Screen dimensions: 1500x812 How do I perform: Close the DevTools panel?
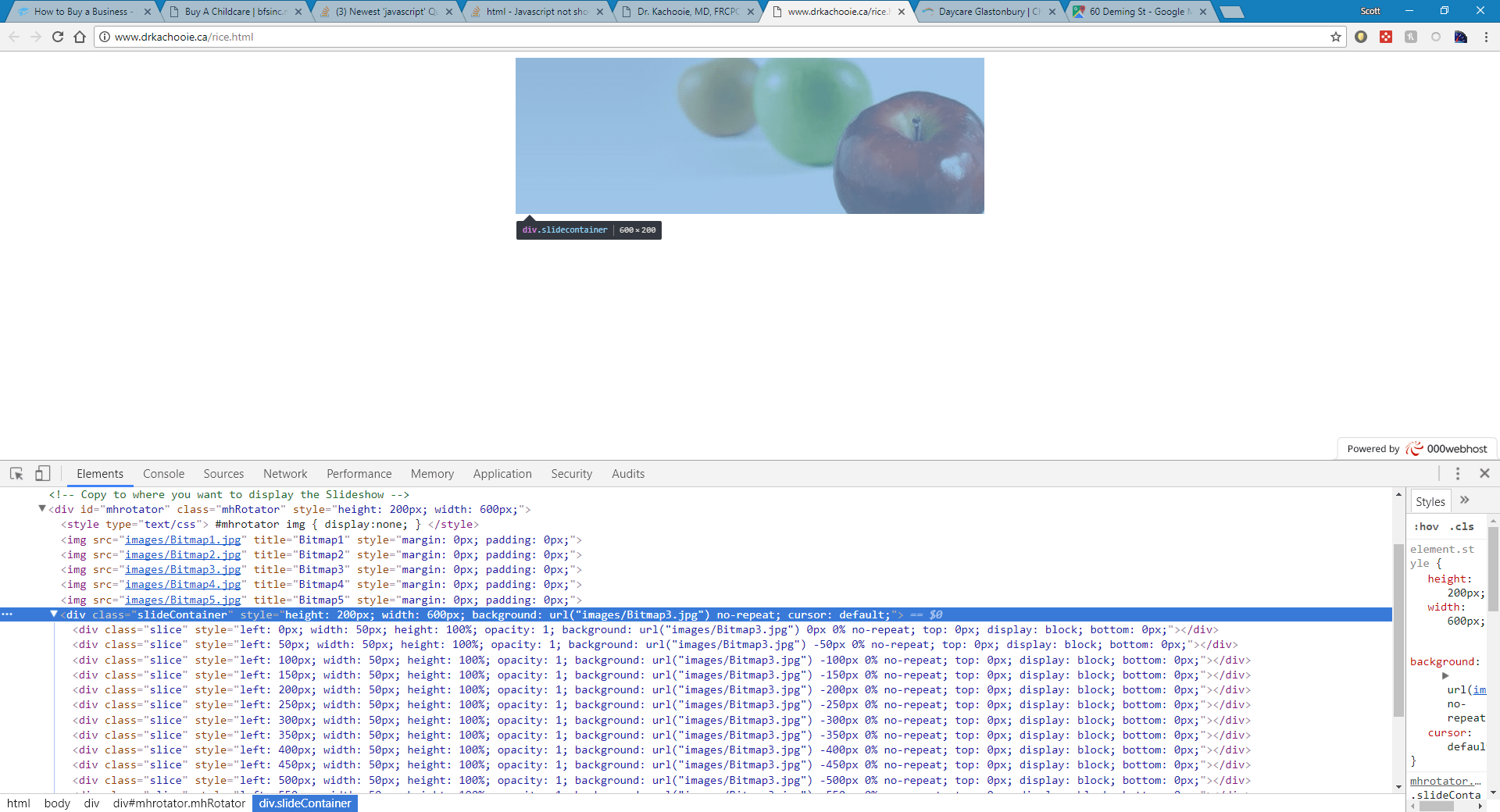click(1485, 473)
